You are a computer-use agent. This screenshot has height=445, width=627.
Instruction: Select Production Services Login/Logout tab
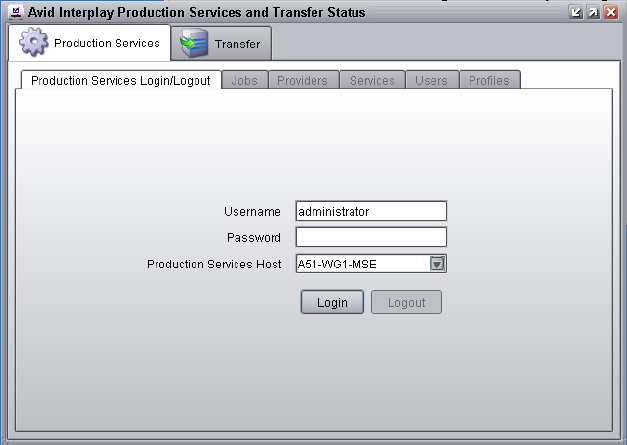(121, 80)
